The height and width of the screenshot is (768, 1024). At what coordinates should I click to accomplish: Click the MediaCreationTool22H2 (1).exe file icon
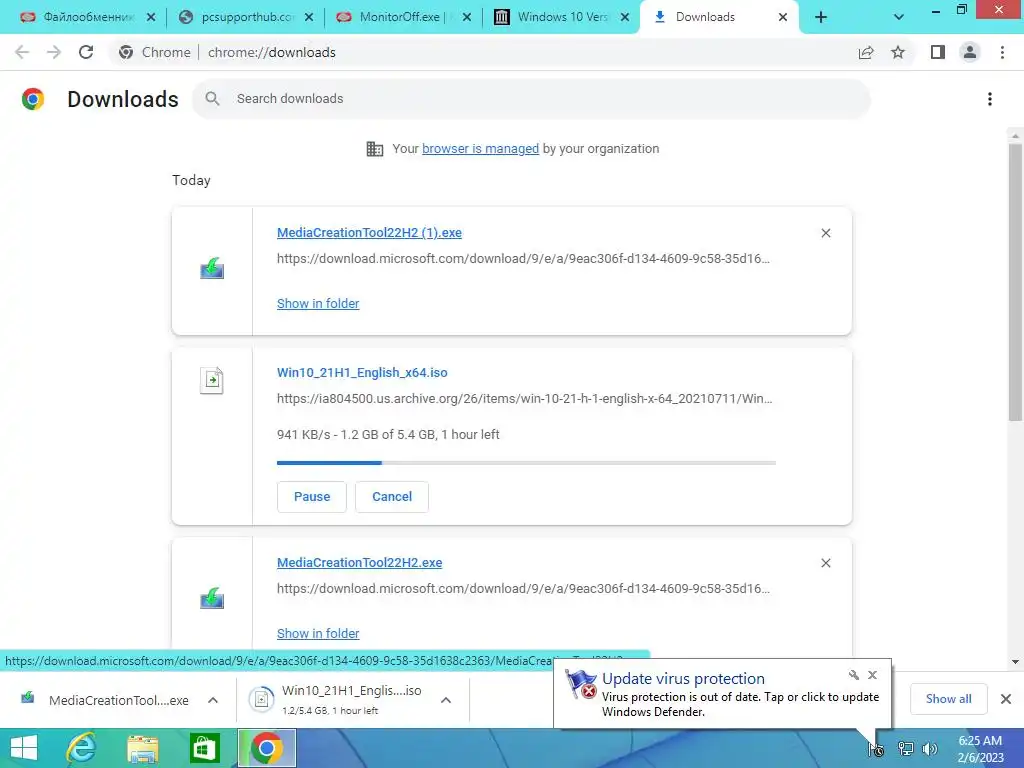pyautogui.click(x=212, y=268)
